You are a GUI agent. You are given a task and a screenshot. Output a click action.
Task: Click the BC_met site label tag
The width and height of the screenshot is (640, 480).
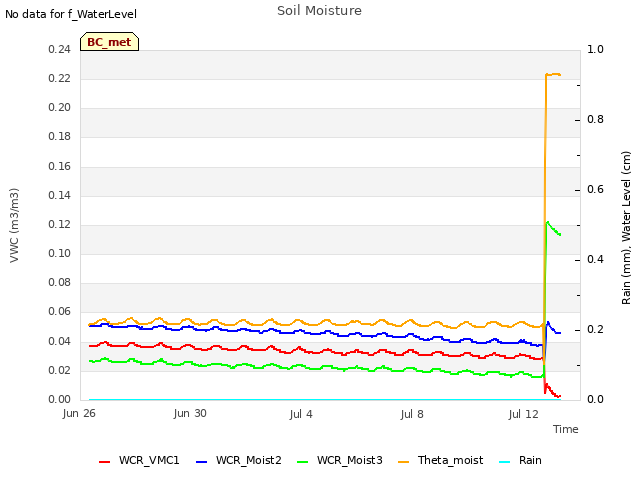coord(109,42)
